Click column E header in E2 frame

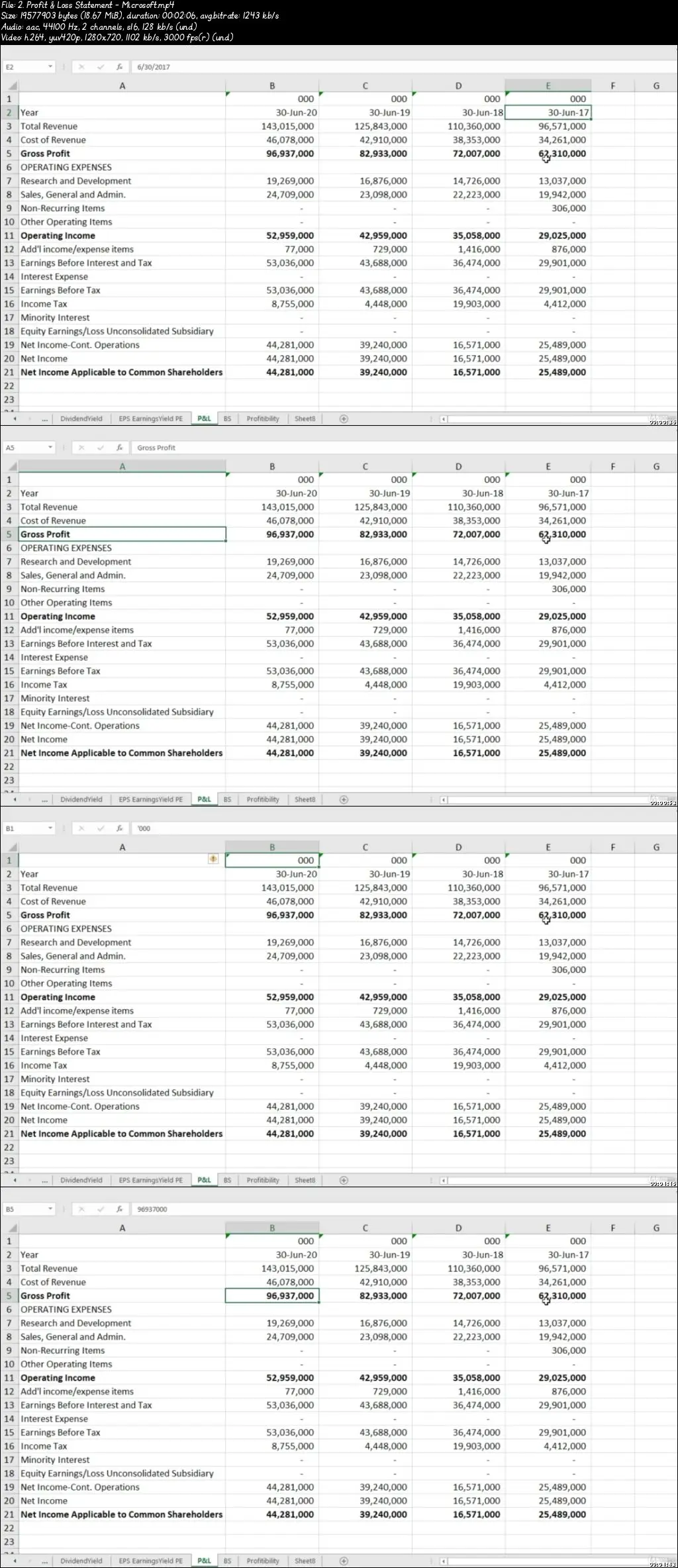click(548, 85)
